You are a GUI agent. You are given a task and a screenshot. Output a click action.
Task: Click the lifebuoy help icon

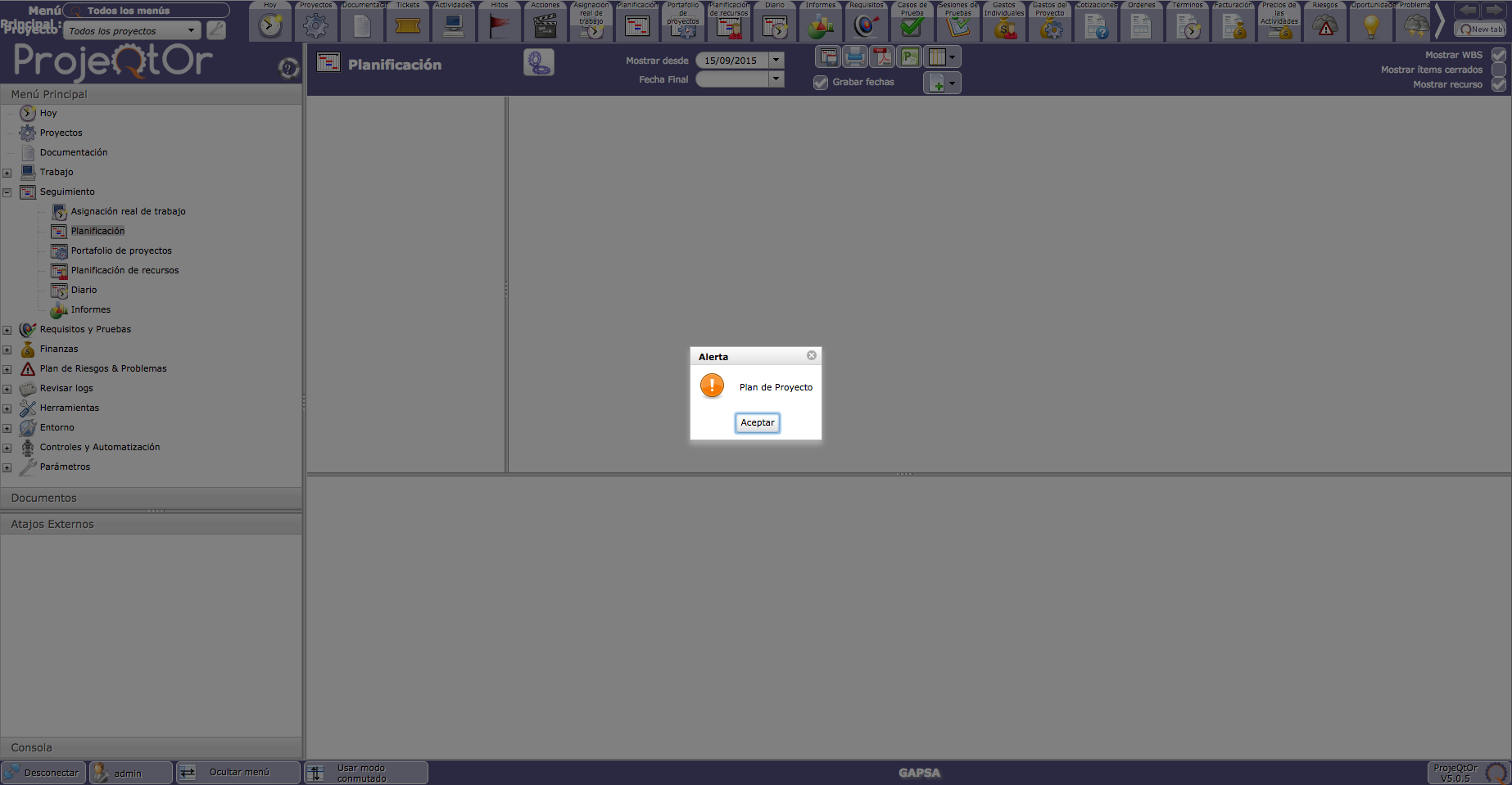(288, 68)
